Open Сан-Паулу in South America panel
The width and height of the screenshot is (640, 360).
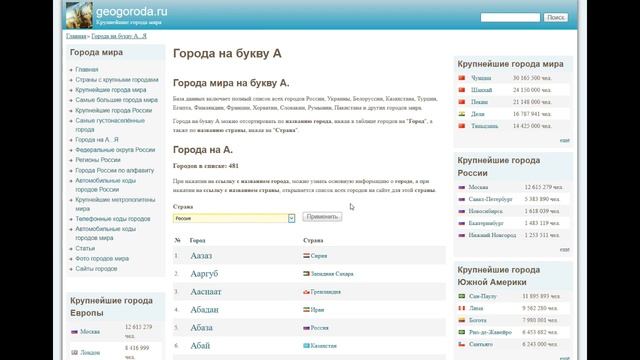[x=483, y=296]
